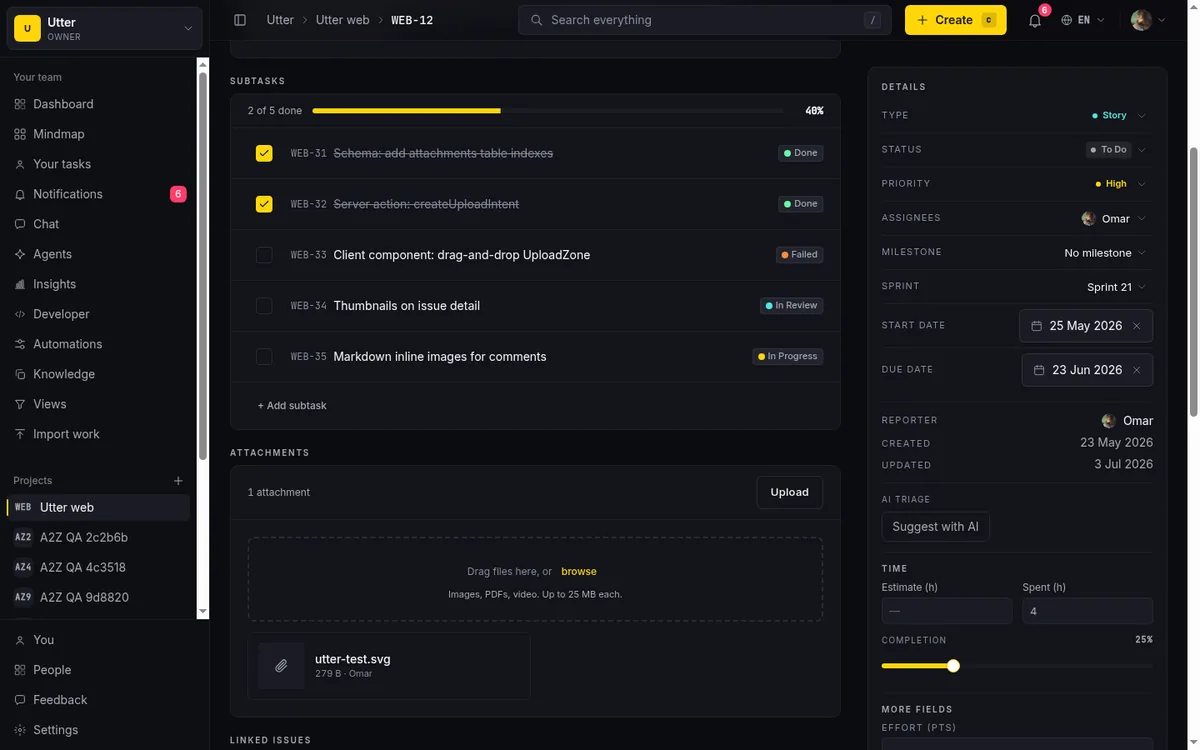Select the Utter web project
The height and width of the screenshot is (750, 1200).
99,507
